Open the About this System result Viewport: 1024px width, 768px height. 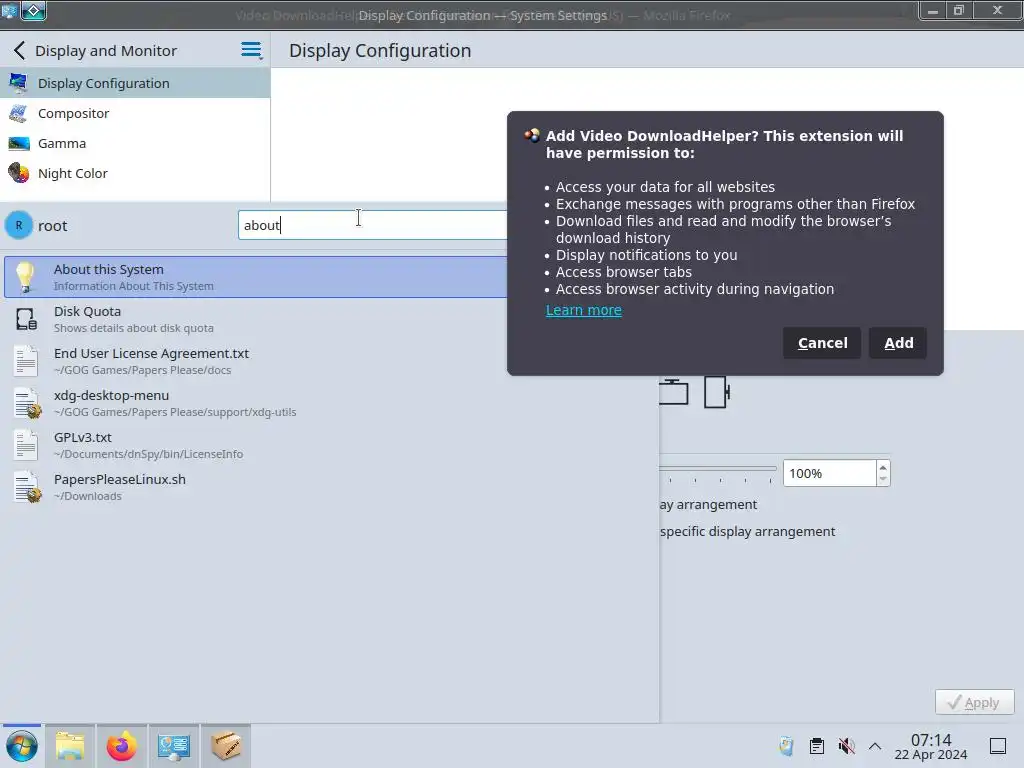click(256, 277)
